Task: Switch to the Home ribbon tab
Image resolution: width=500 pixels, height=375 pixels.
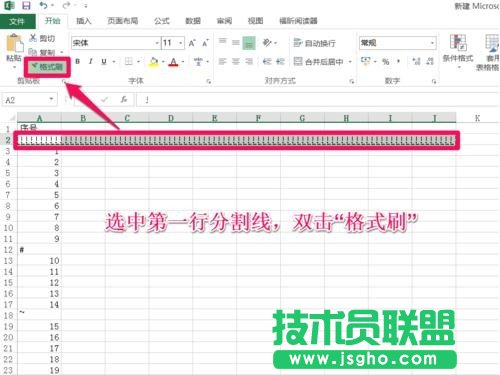Action: pos(53,21)
